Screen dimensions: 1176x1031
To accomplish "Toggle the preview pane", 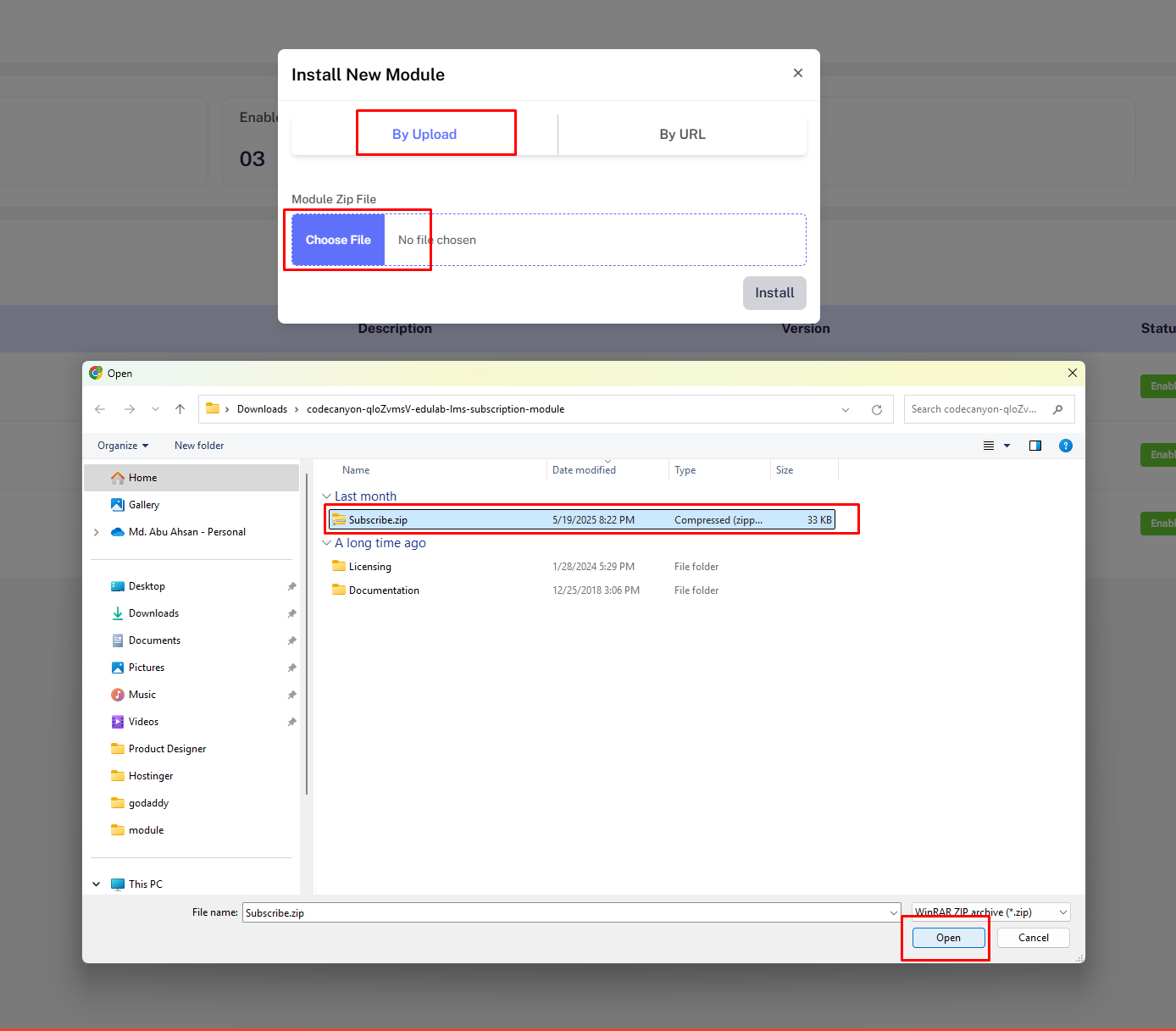I will coord(1035,445).
